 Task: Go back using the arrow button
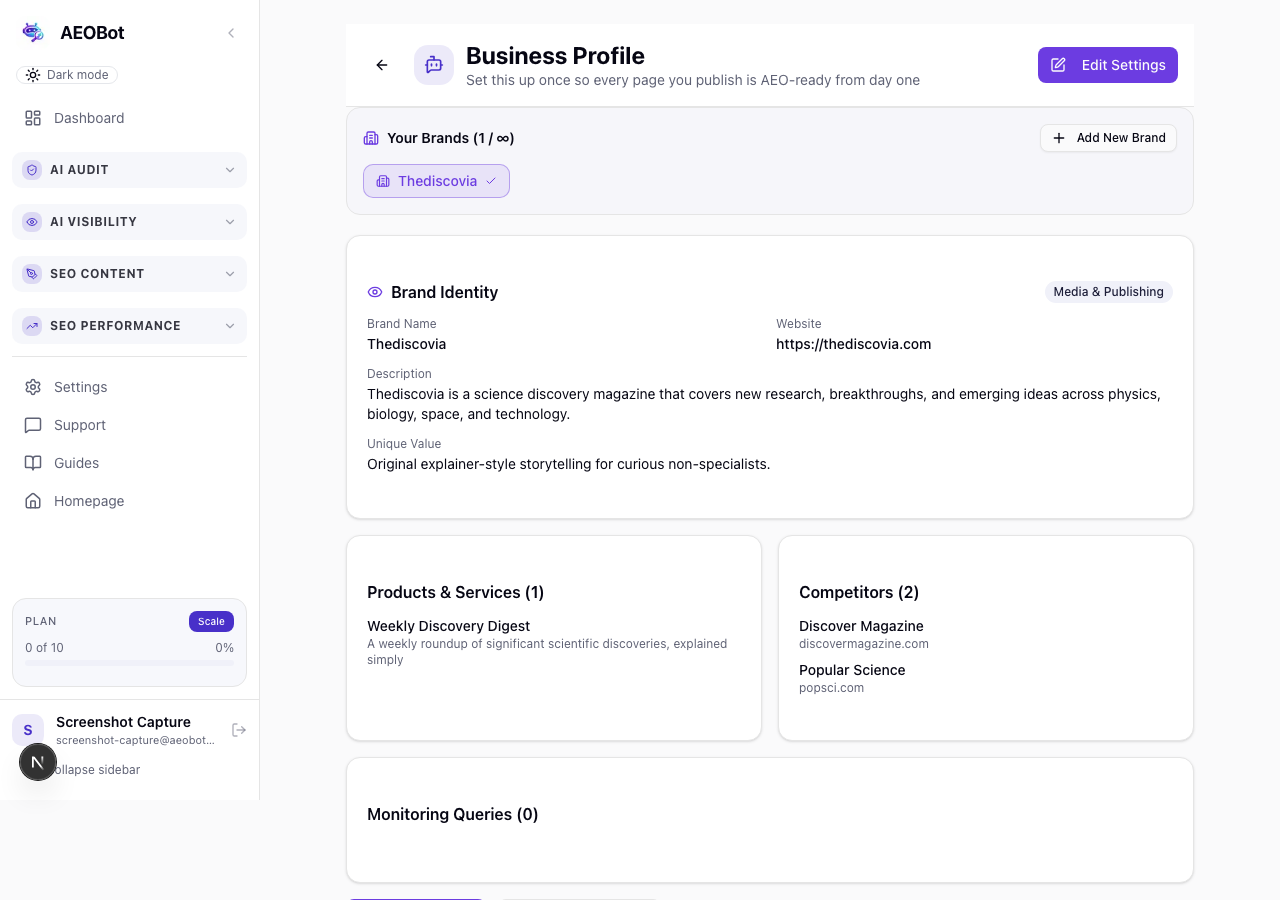382,65
